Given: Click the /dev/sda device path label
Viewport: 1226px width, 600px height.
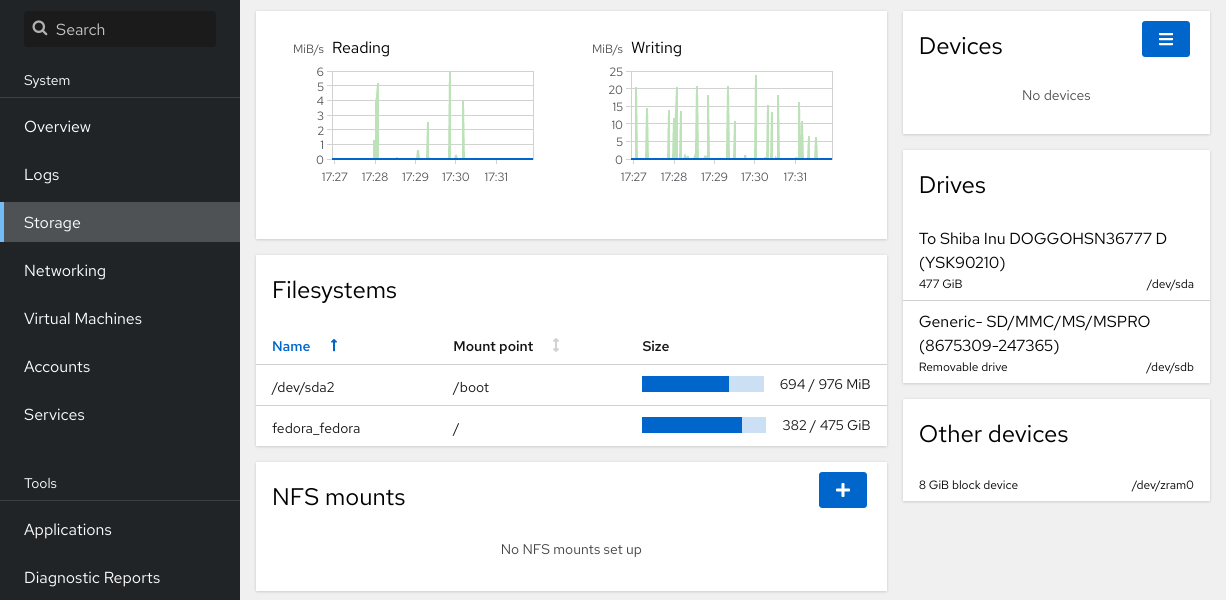Looking at the screenshot, I should point(1170,284).
